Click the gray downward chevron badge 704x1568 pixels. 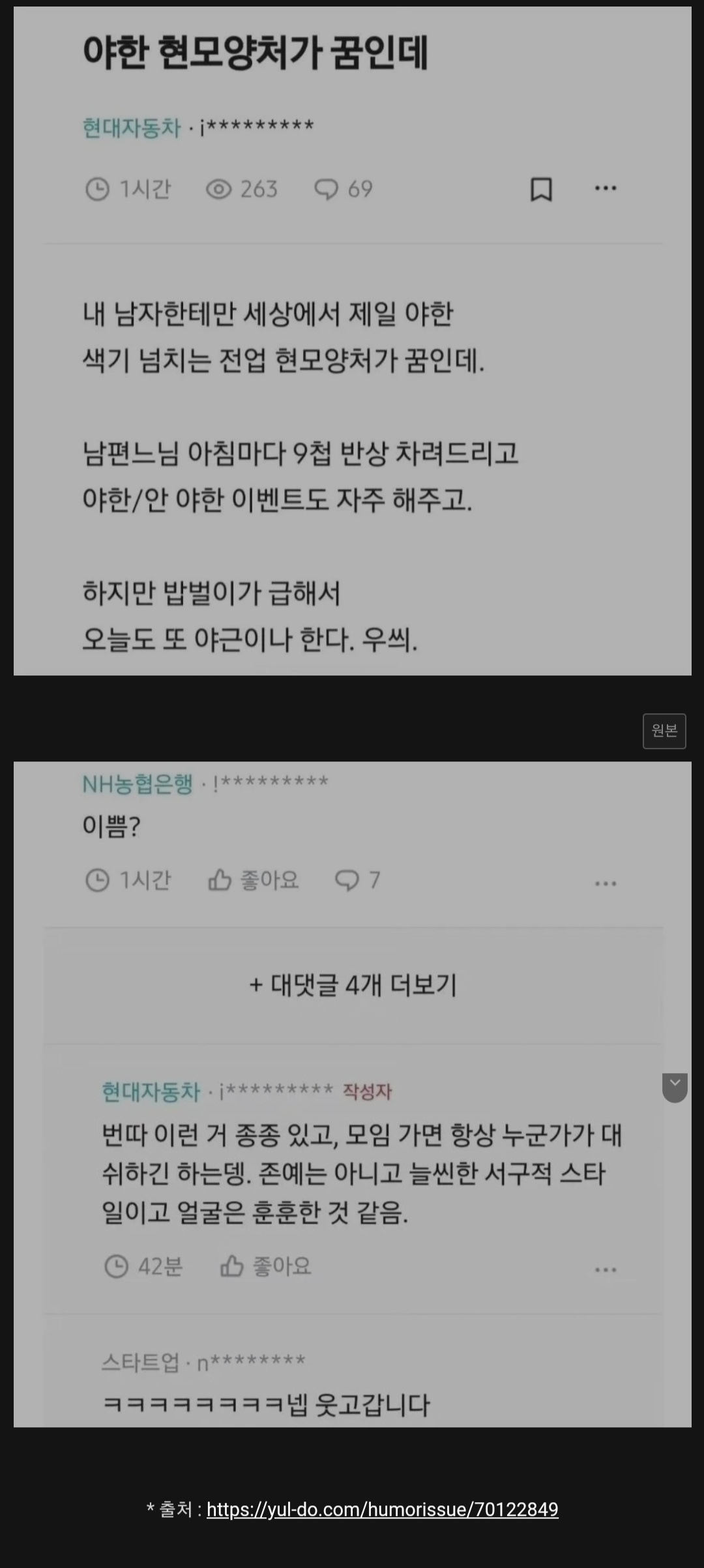pos(675,1087)
